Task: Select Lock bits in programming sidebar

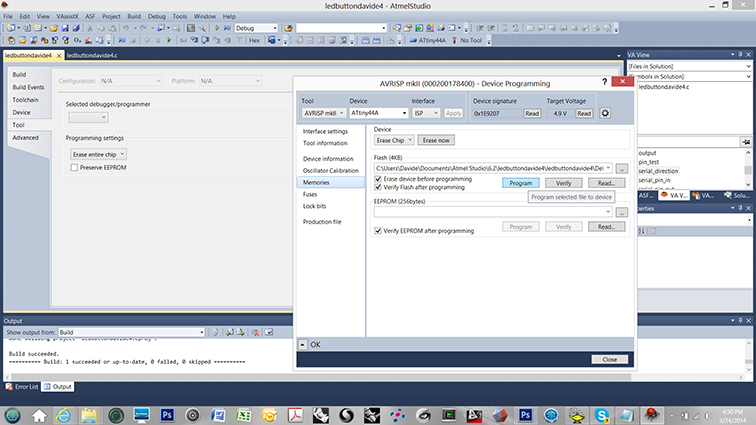Action: tap(314, 206)
